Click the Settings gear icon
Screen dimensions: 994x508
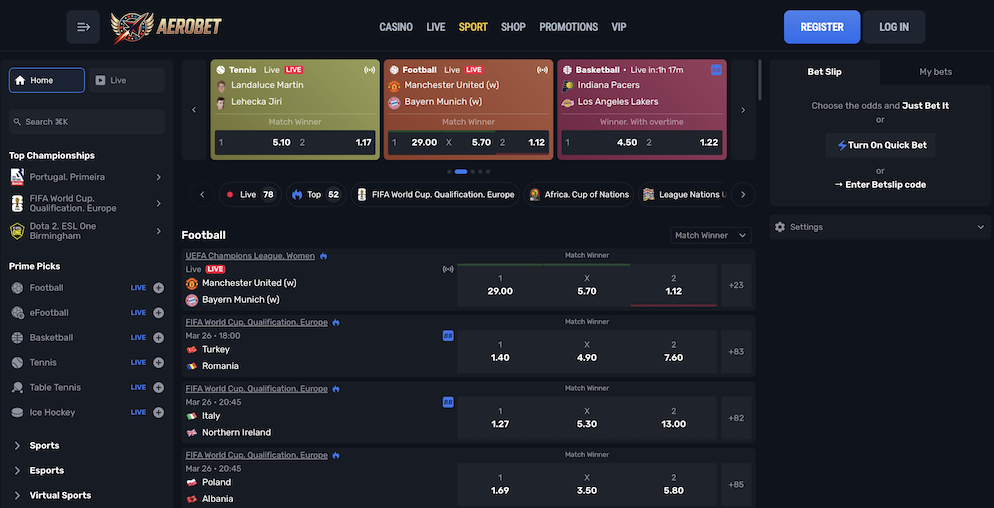(780, 227)
